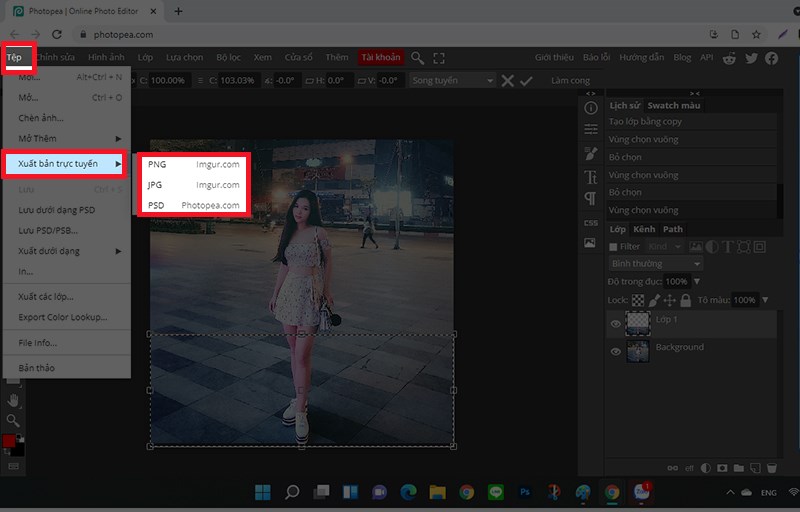Add a mask with the mask icon
The height and width of the screenshot is (512, 800).
coord(722,468)
